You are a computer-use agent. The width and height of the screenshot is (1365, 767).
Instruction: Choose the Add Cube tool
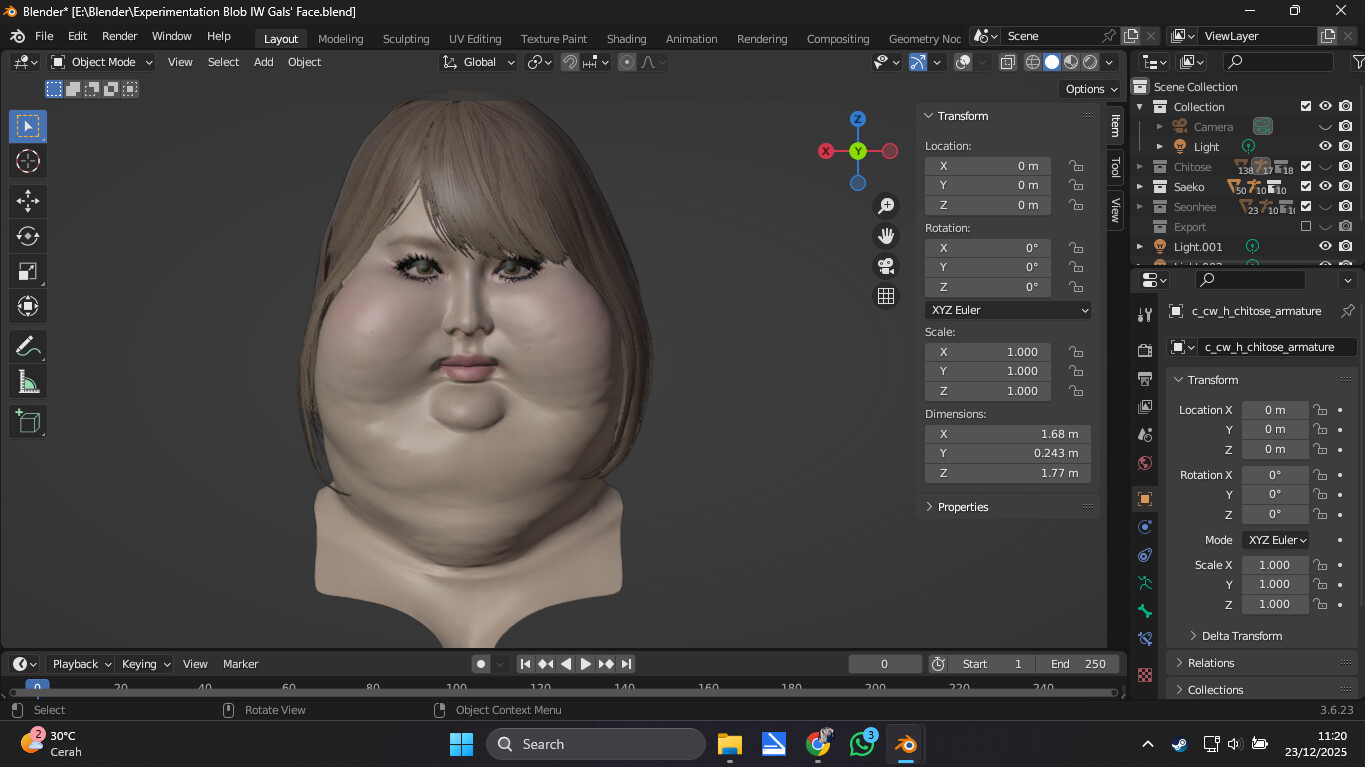point(28,421)
